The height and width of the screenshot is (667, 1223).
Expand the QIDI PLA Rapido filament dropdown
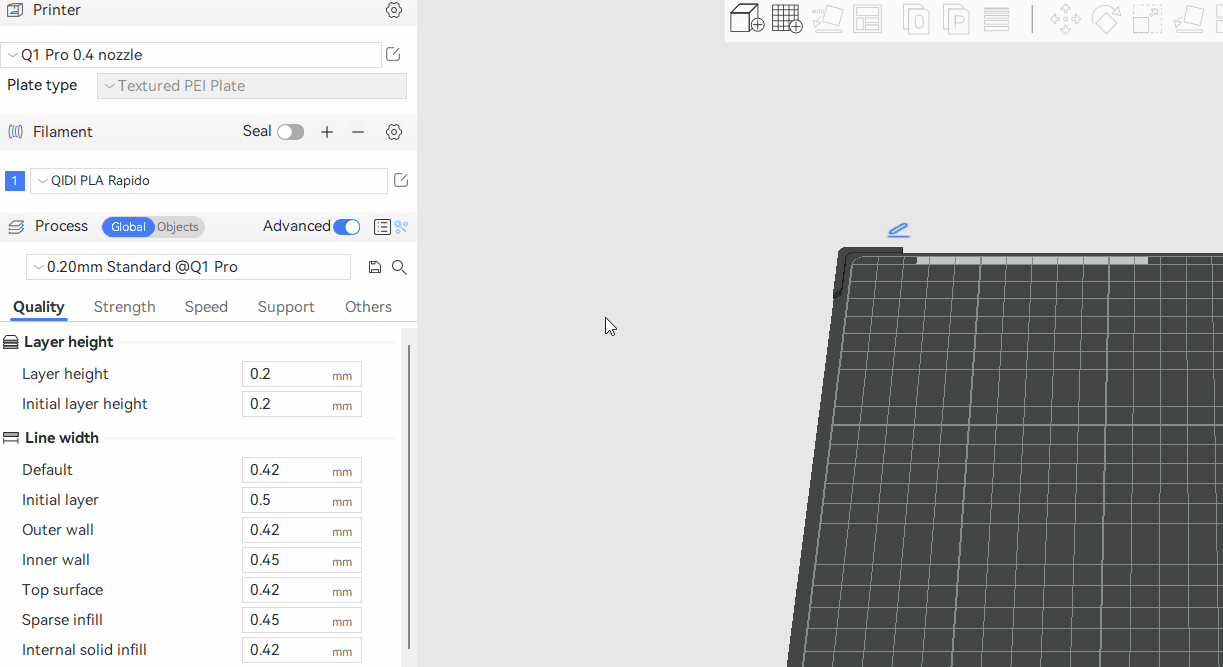coord(208,181)
